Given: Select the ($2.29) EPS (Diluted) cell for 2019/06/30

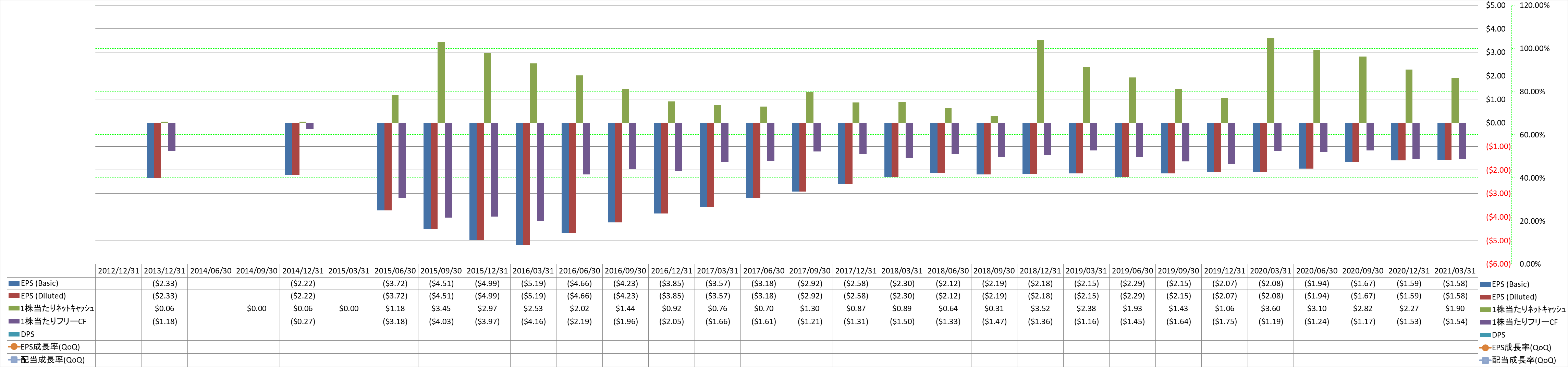Looking at the screenshot, I should coord(1132,296).
